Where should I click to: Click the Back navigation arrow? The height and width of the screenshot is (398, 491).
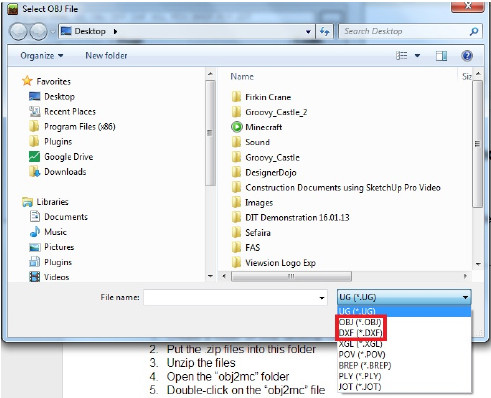(18, 32)
